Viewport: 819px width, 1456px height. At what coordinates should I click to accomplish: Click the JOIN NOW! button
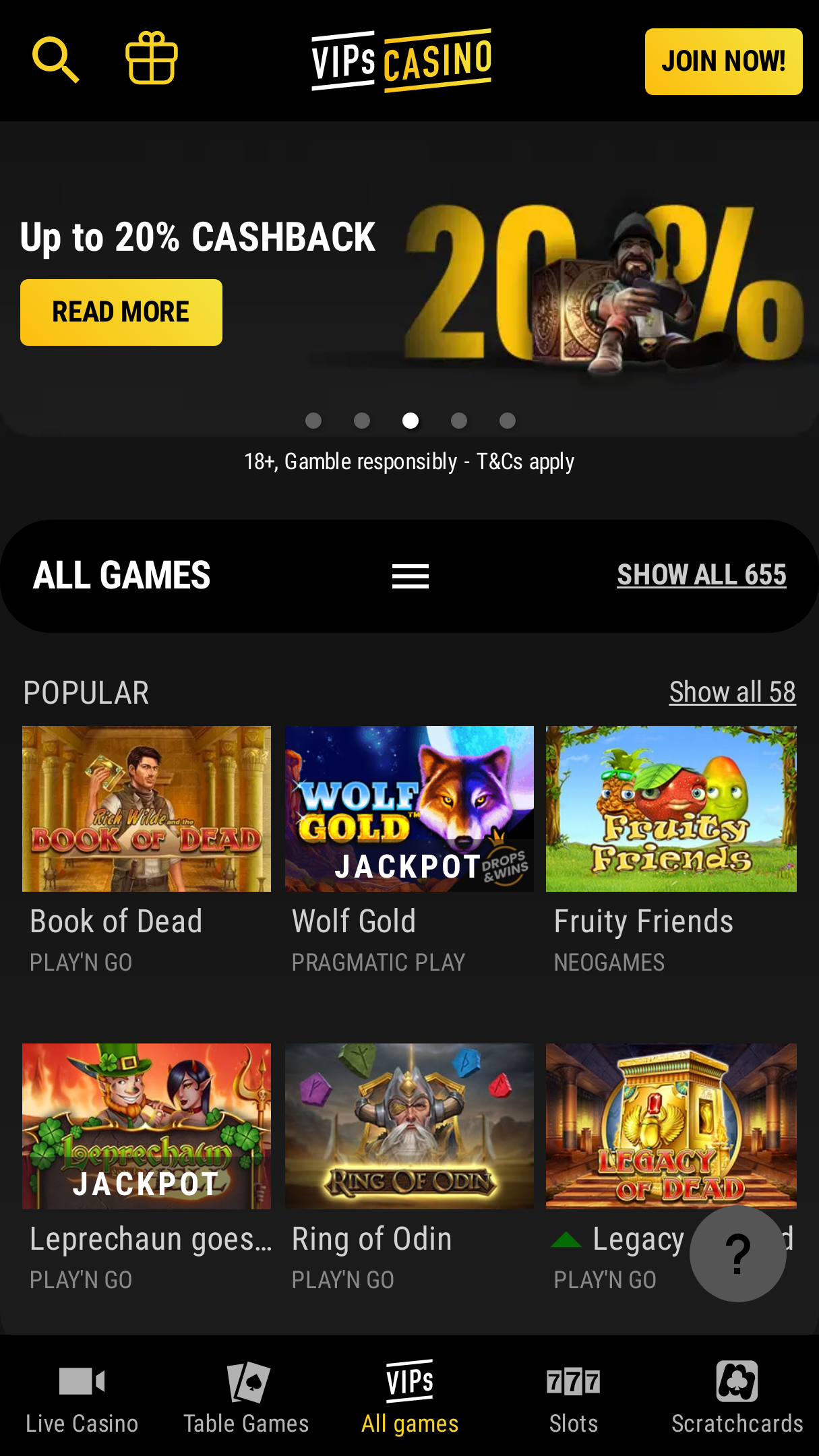724,61
